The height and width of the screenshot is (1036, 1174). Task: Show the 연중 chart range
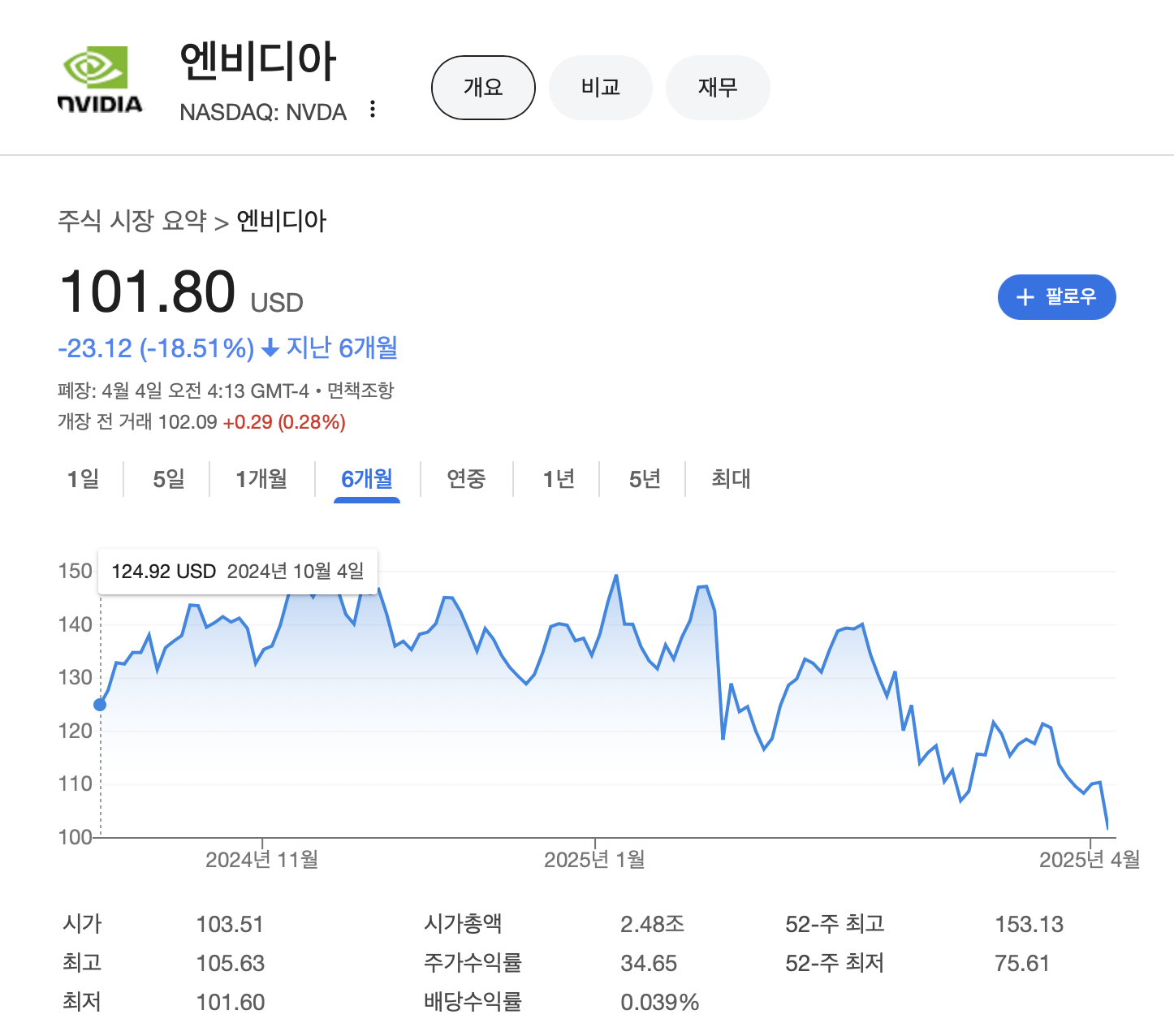(466, 479)
